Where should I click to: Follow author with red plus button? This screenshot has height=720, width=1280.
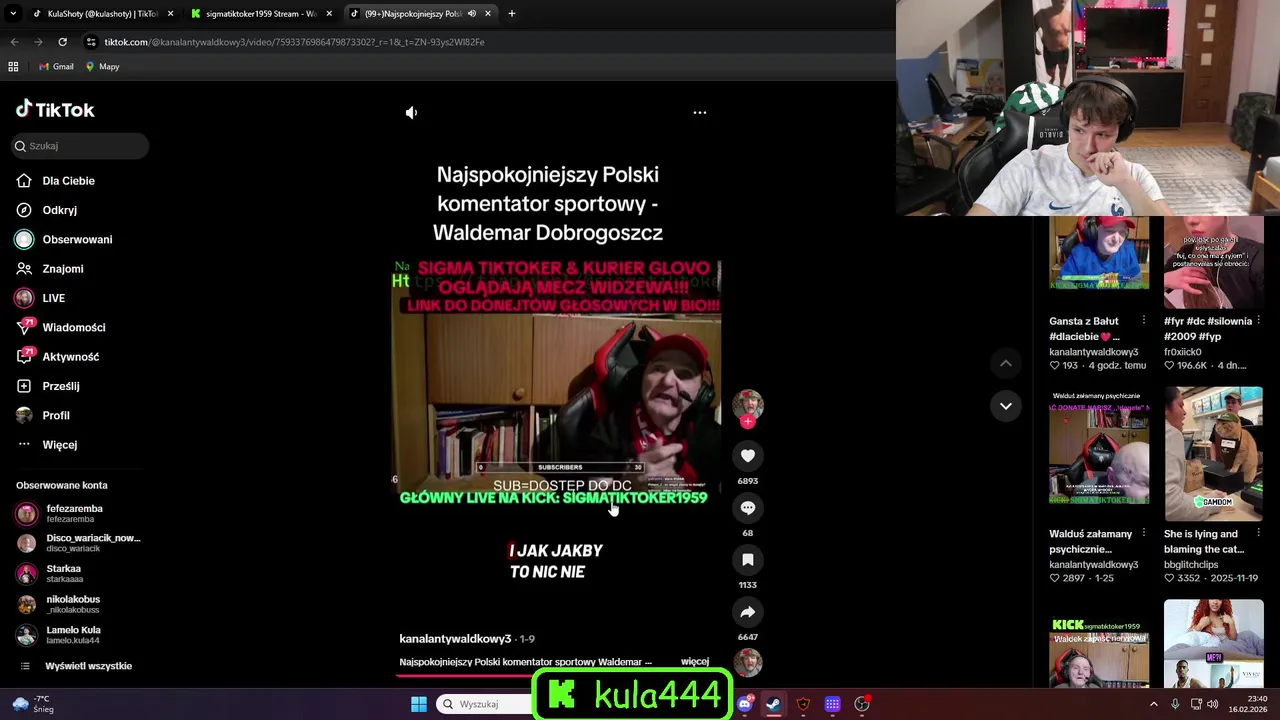click(x=748, y=422)
